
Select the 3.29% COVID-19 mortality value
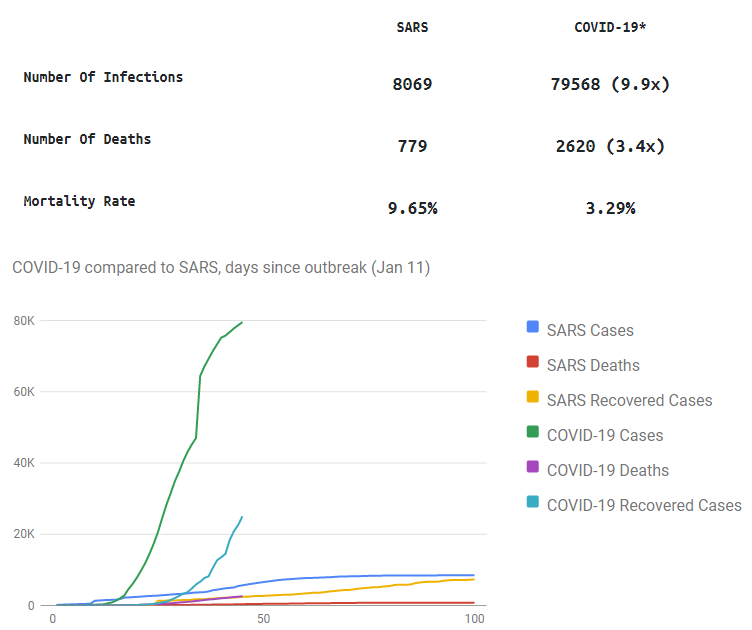click(609, 208)
